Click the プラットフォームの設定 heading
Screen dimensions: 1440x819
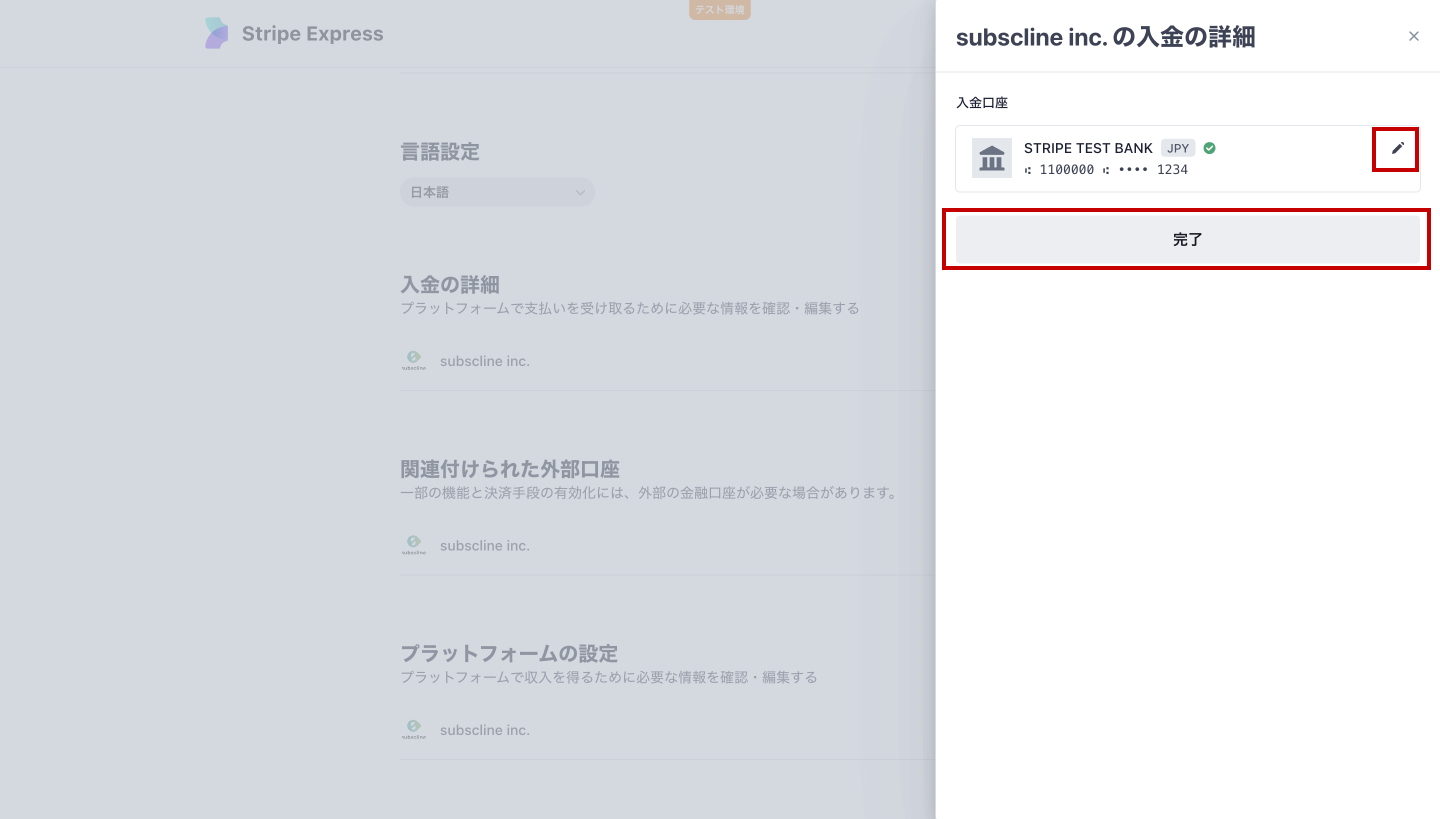[509, 653]
